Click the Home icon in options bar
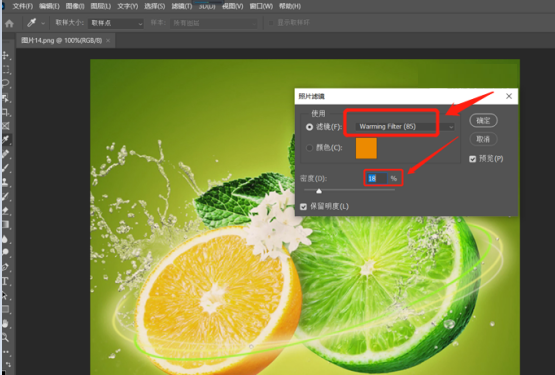Screen dimensions: 555x375 coord(9,23)
